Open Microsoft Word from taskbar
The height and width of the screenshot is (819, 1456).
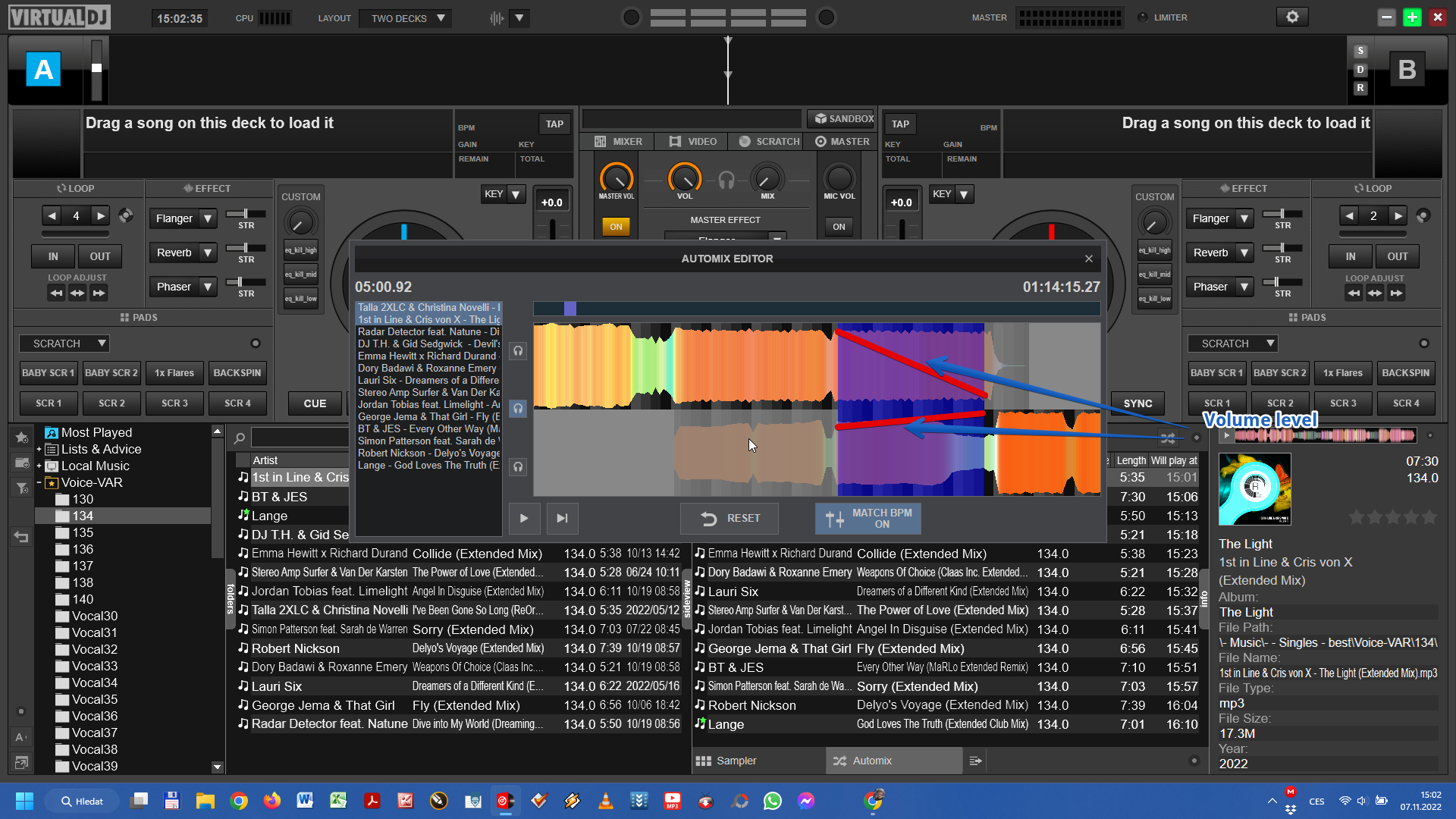click(x=305, y=801)
